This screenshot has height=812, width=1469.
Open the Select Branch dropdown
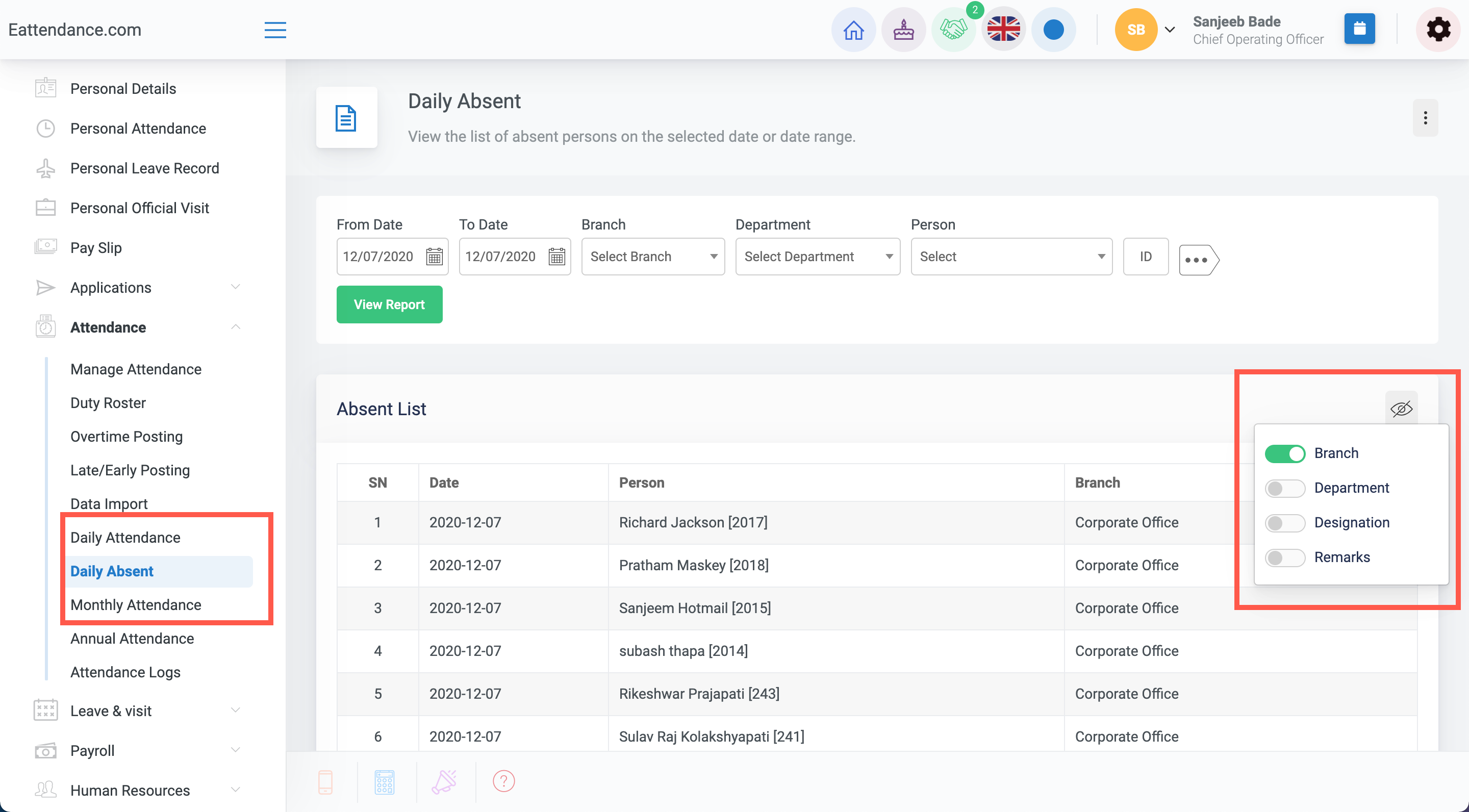(652, 257)
